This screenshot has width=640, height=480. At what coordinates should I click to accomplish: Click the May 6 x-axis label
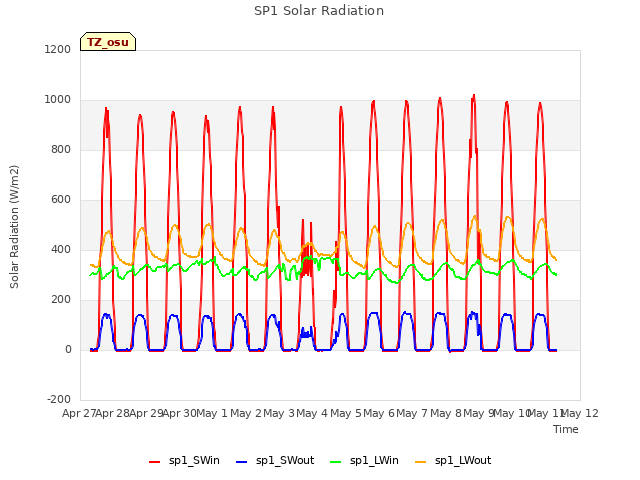(x=379, y=413)
